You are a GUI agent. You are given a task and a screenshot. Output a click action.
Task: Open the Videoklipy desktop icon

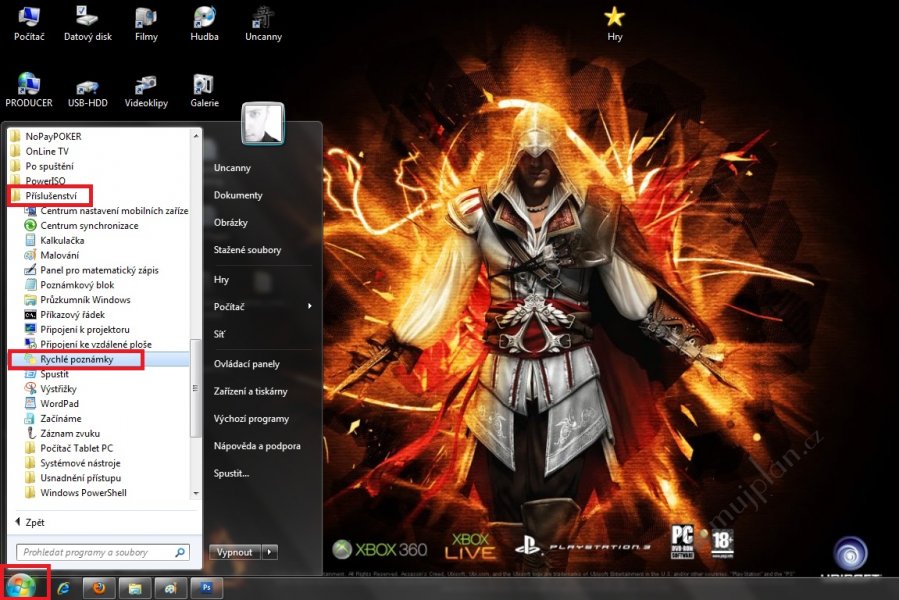[146, 90]
